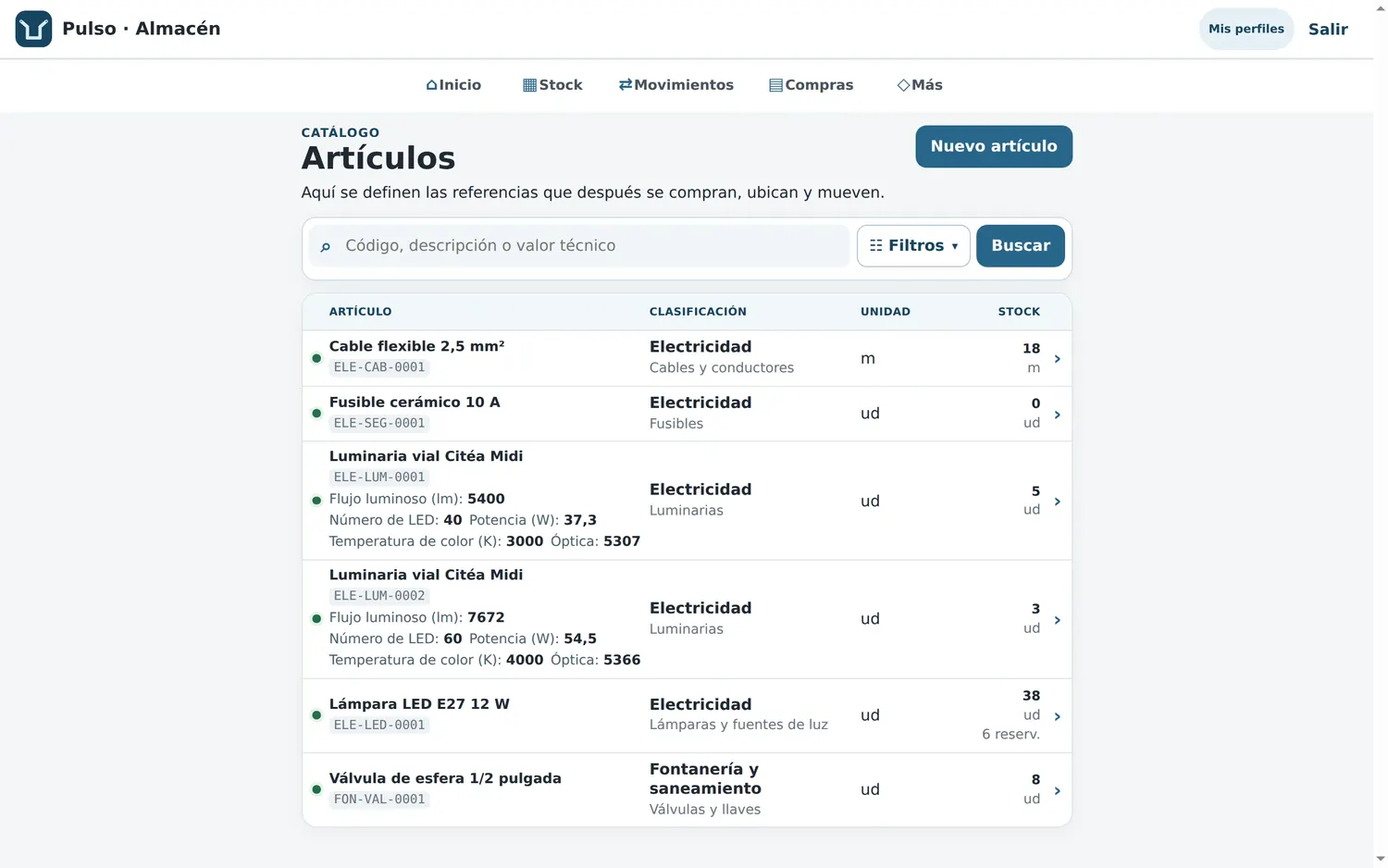Click the magnifier icon in search box
The height and width of the screenshot is (868, 1388).
(325, 247)
